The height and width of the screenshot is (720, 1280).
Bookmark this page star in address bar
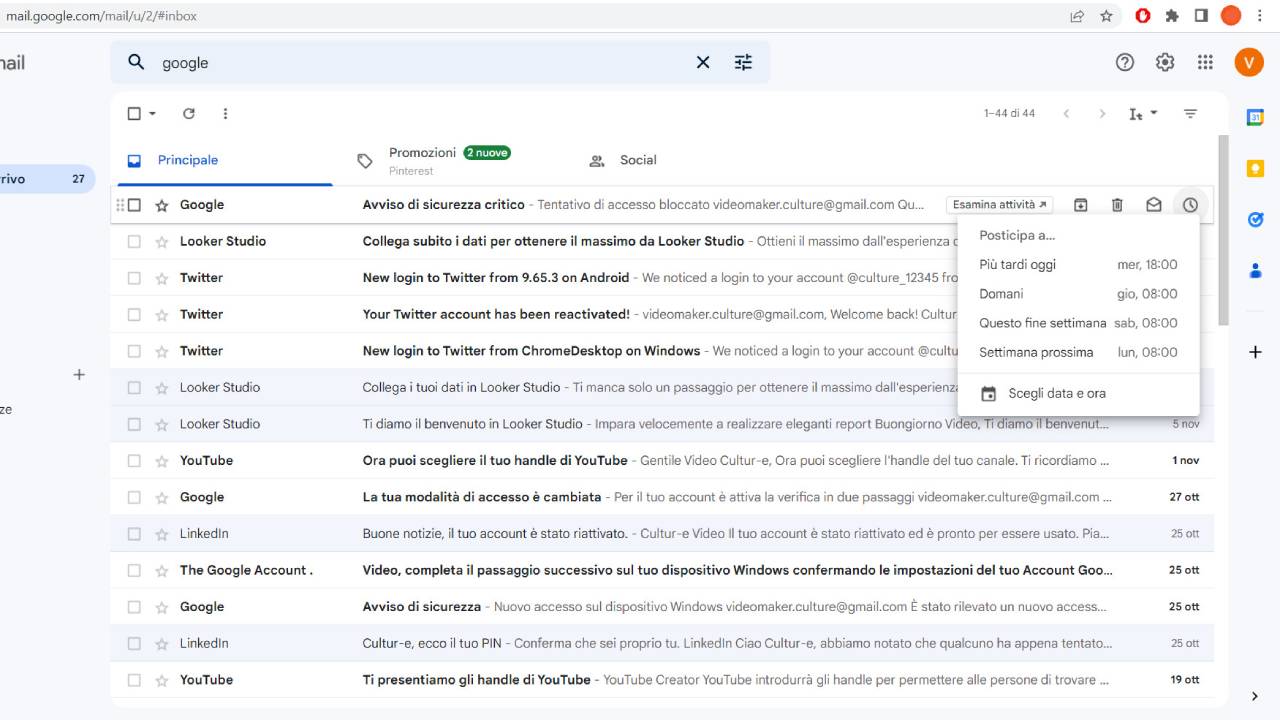coord(1106,16)
